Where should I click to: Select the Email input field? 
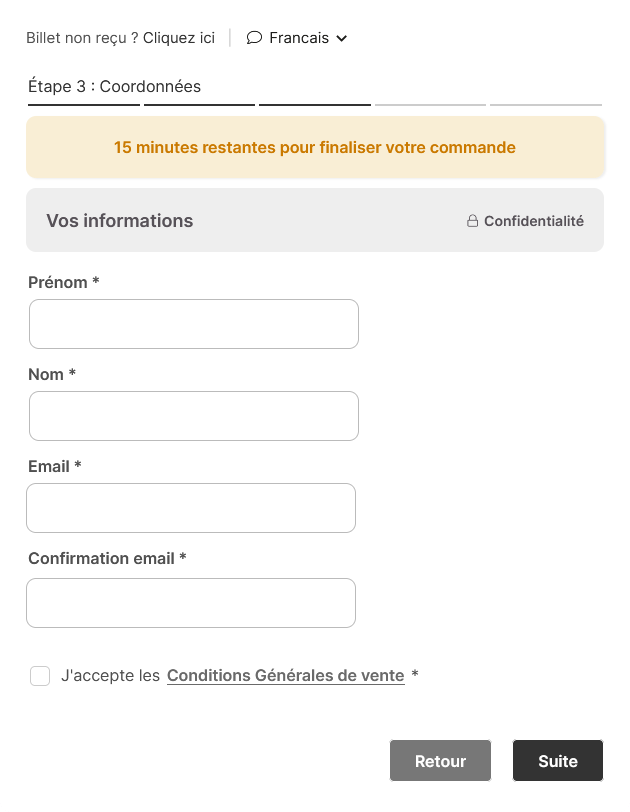pyautogui.click(x=191, y=508)
